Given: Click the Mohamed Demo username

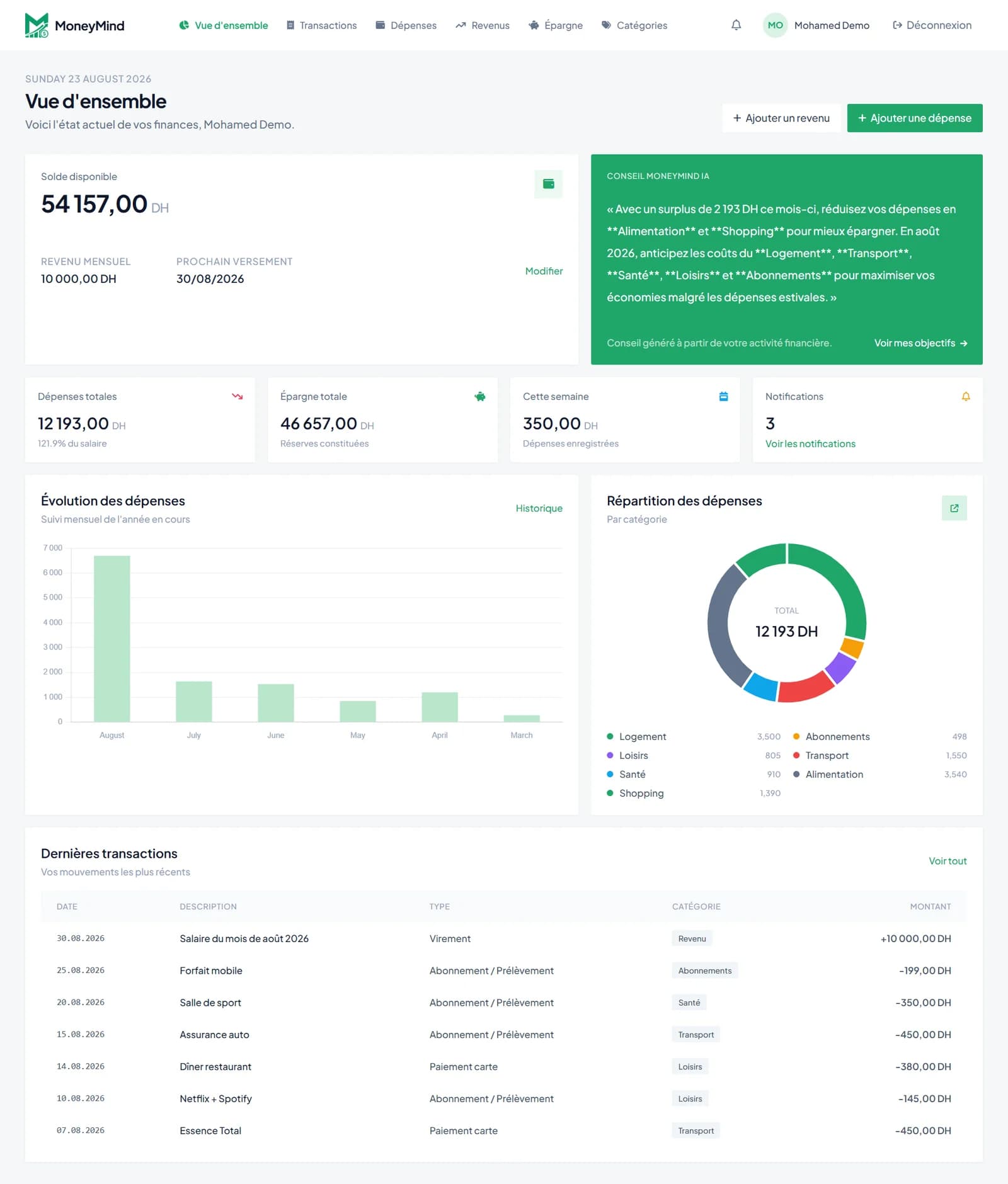Looking at the screenshot, I should click(832, 25).
